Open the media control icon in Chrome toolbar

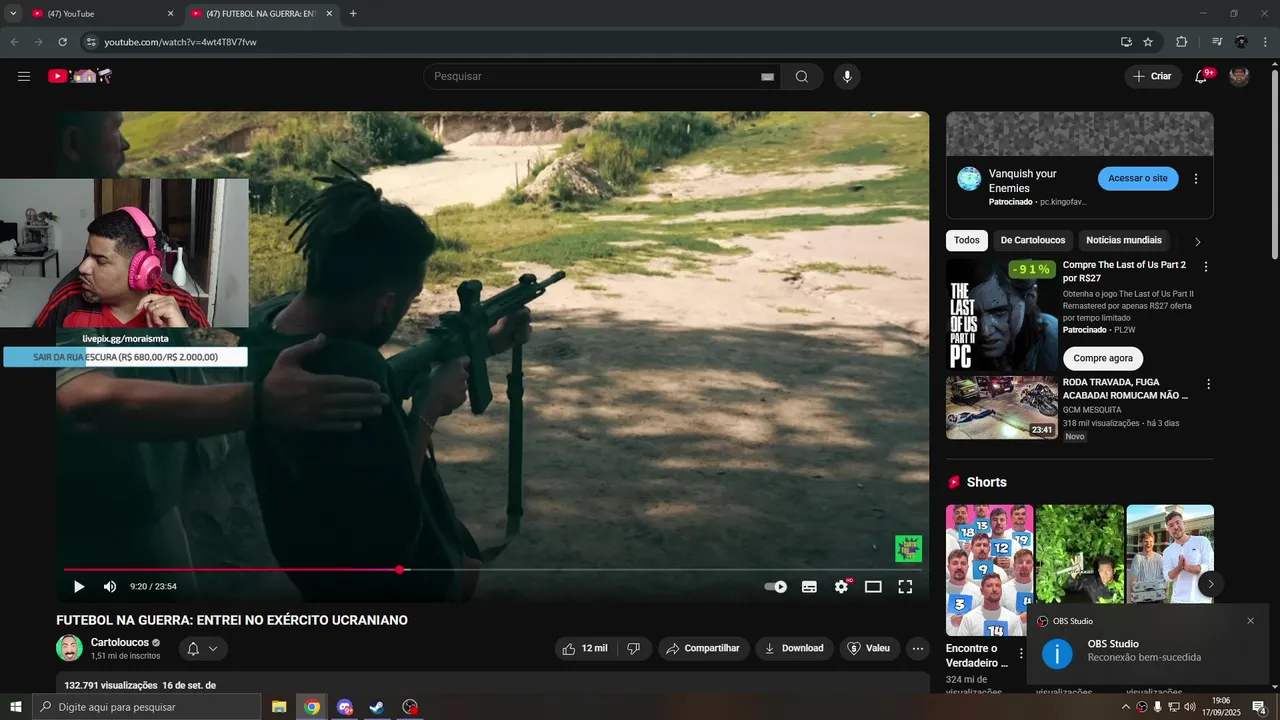(x=1216, y=42)
